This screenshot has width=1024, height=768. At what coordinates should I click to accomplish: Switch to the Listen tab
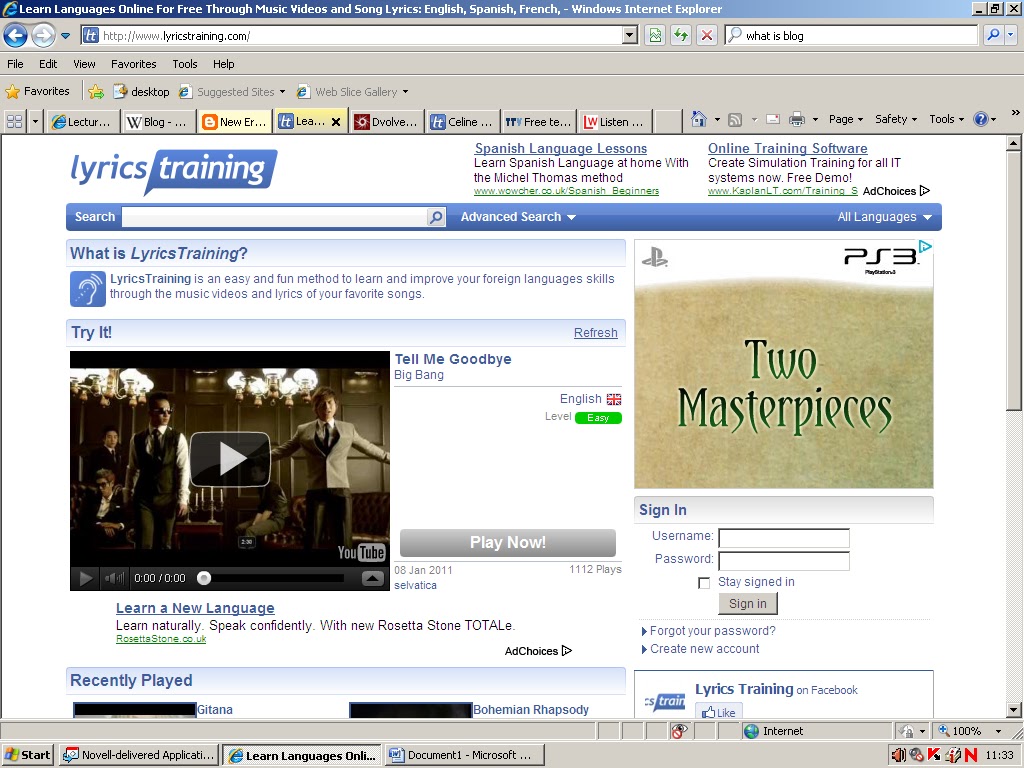615,121
